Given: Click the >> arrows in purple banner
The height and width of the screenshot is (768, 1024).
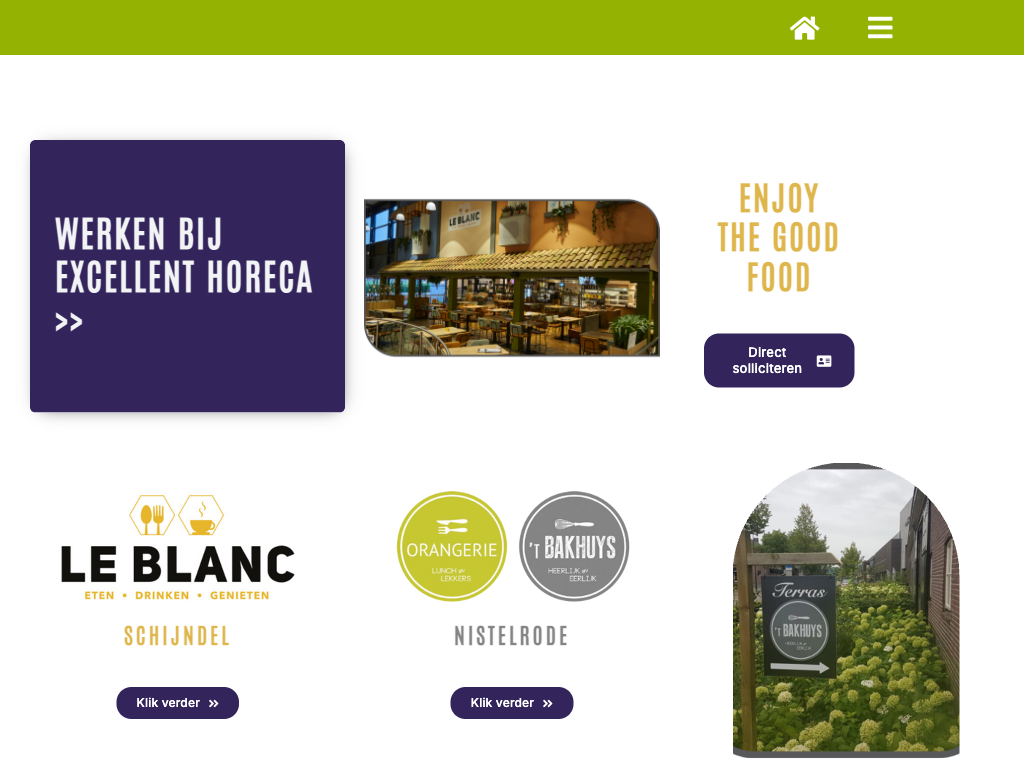Looking at the screenshot, I should [69, 322].
